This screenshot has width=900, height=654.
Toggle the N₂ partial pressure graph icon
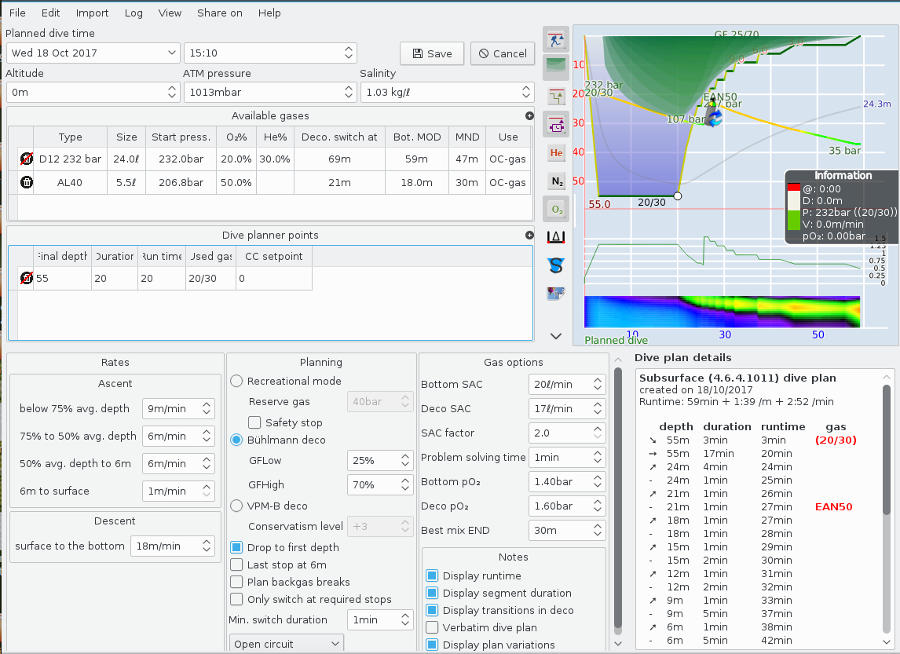pyautogui.click(x=557, y=181)
